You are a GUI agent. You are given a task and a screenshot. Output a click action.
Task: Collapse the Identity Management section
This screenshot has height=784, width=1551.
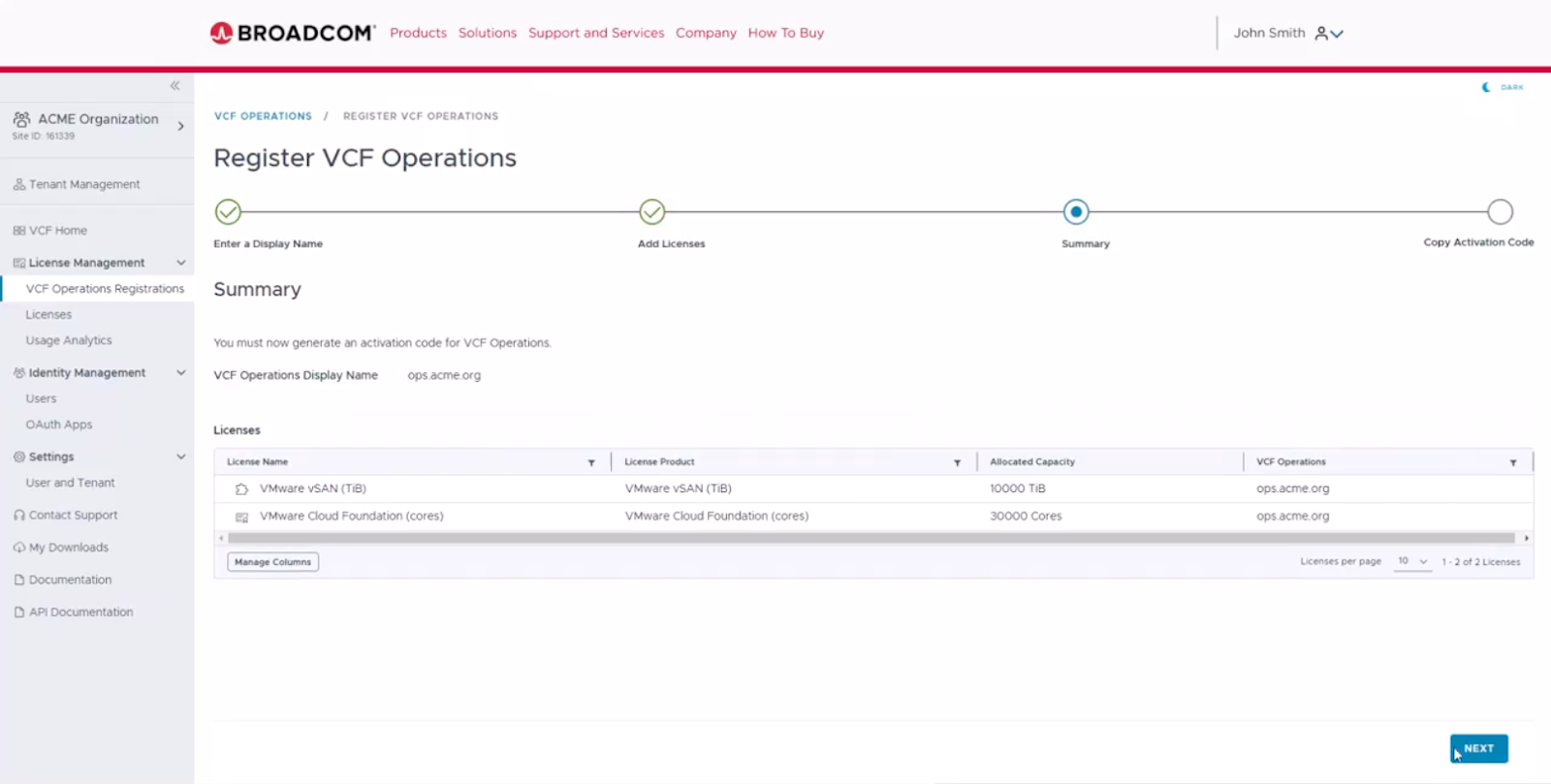pyautogui.click(x=181, y=372)
